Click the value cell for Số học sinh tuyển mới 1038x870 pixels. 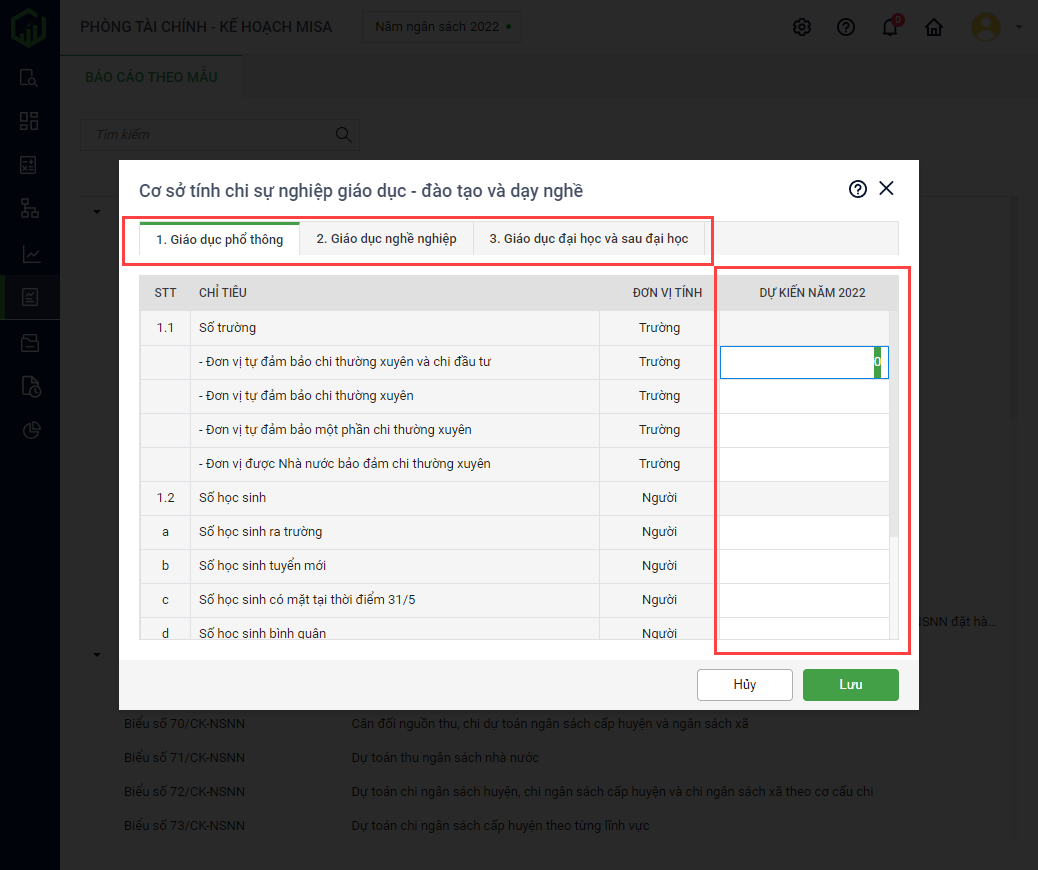coord(804,566)
